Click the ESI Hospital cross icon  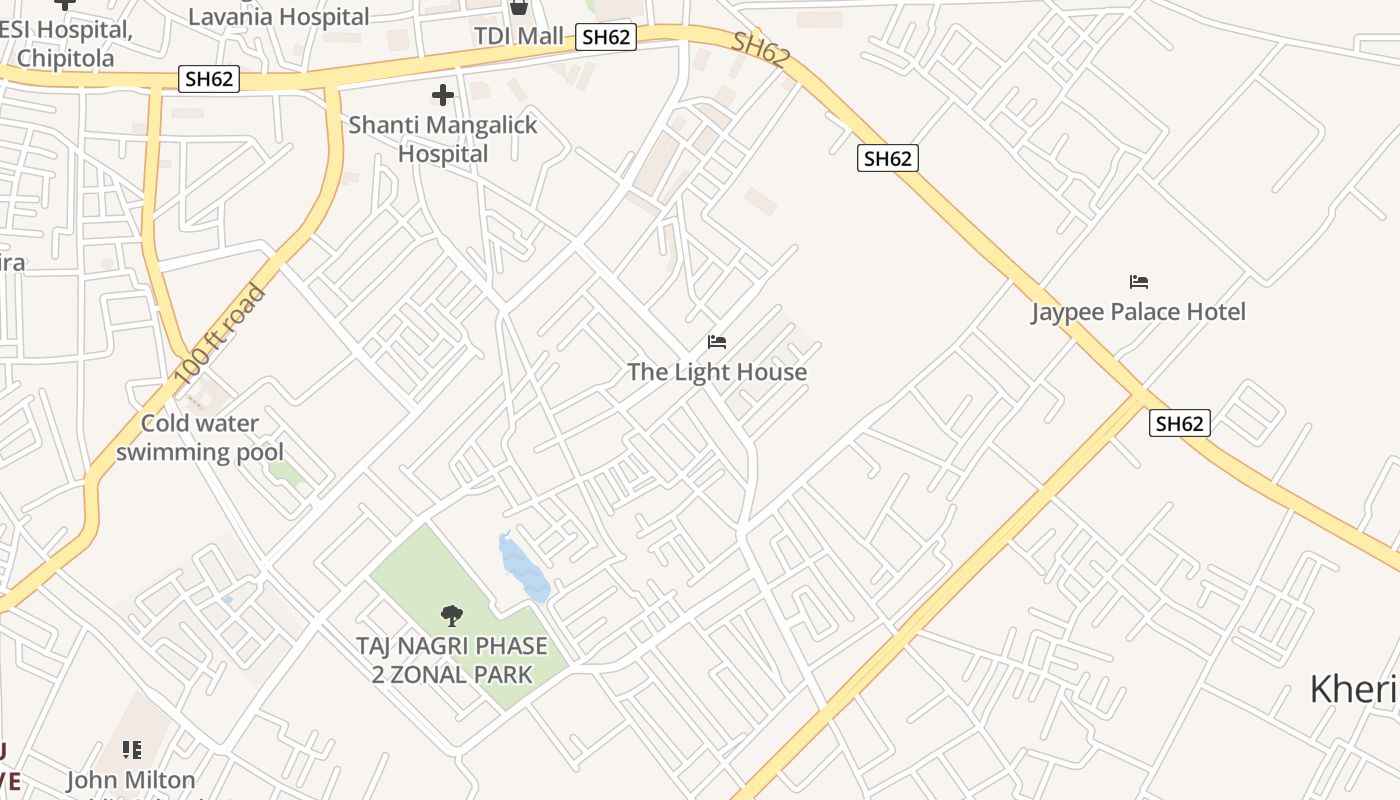[x=66, y=4]
